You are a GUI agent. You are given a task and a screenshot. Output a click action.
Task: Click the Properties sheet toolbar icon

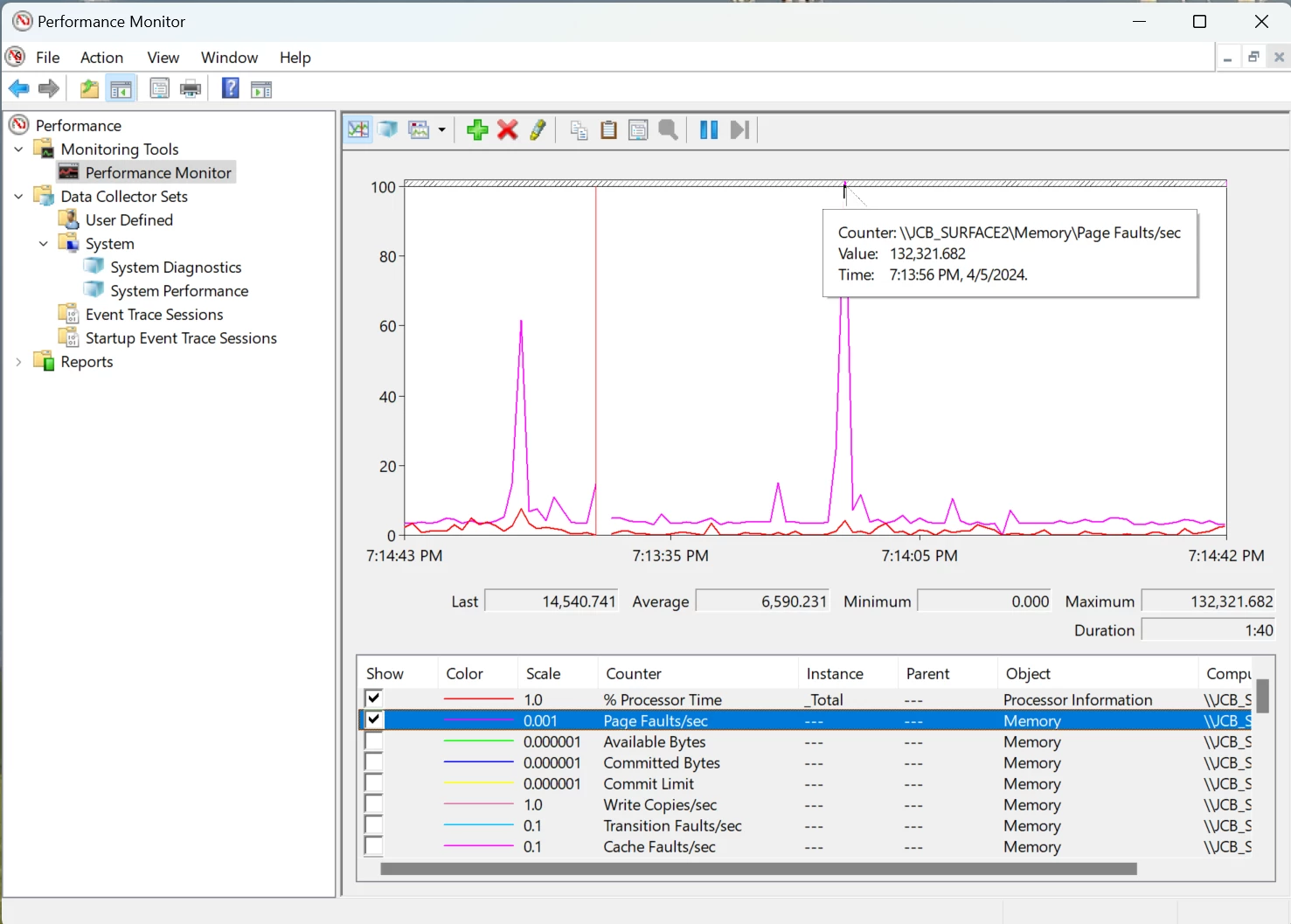[159, 88]
